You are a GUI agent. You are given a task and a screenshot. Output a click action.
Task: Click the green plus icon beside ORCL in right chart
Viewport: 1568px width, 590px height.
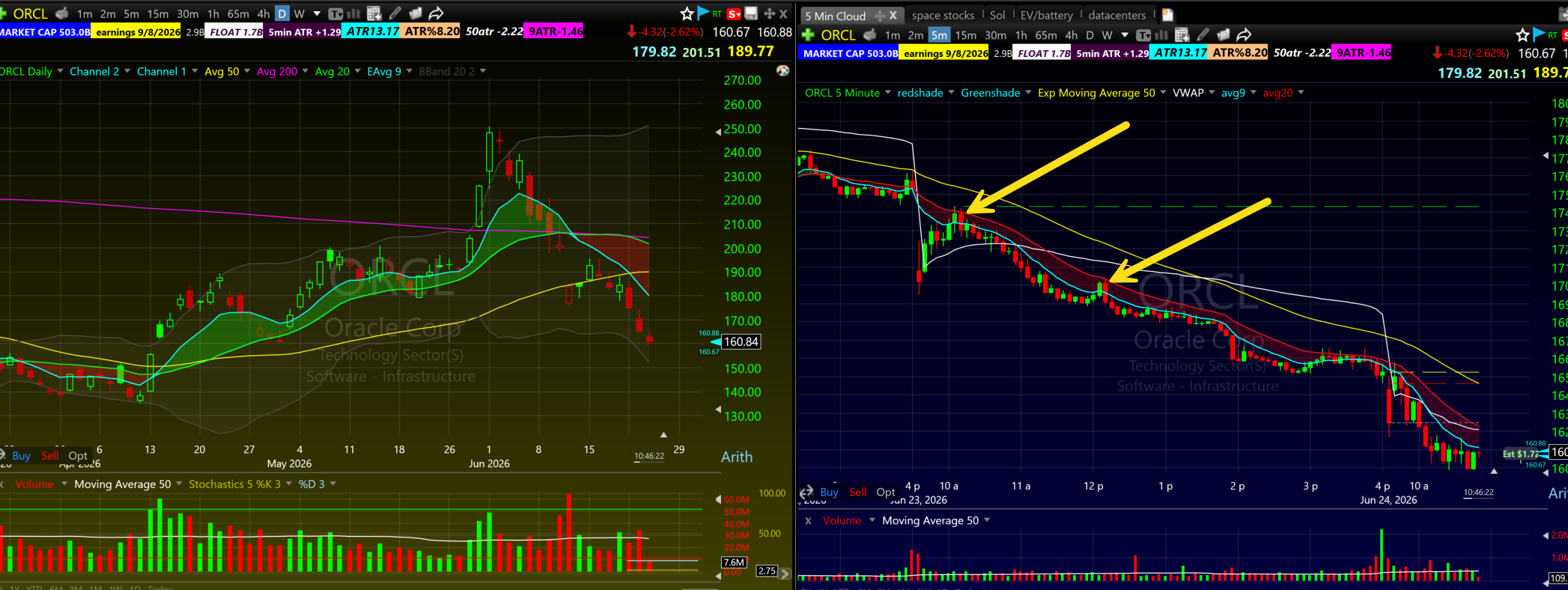pyautogui.click(x=808, y=35)
